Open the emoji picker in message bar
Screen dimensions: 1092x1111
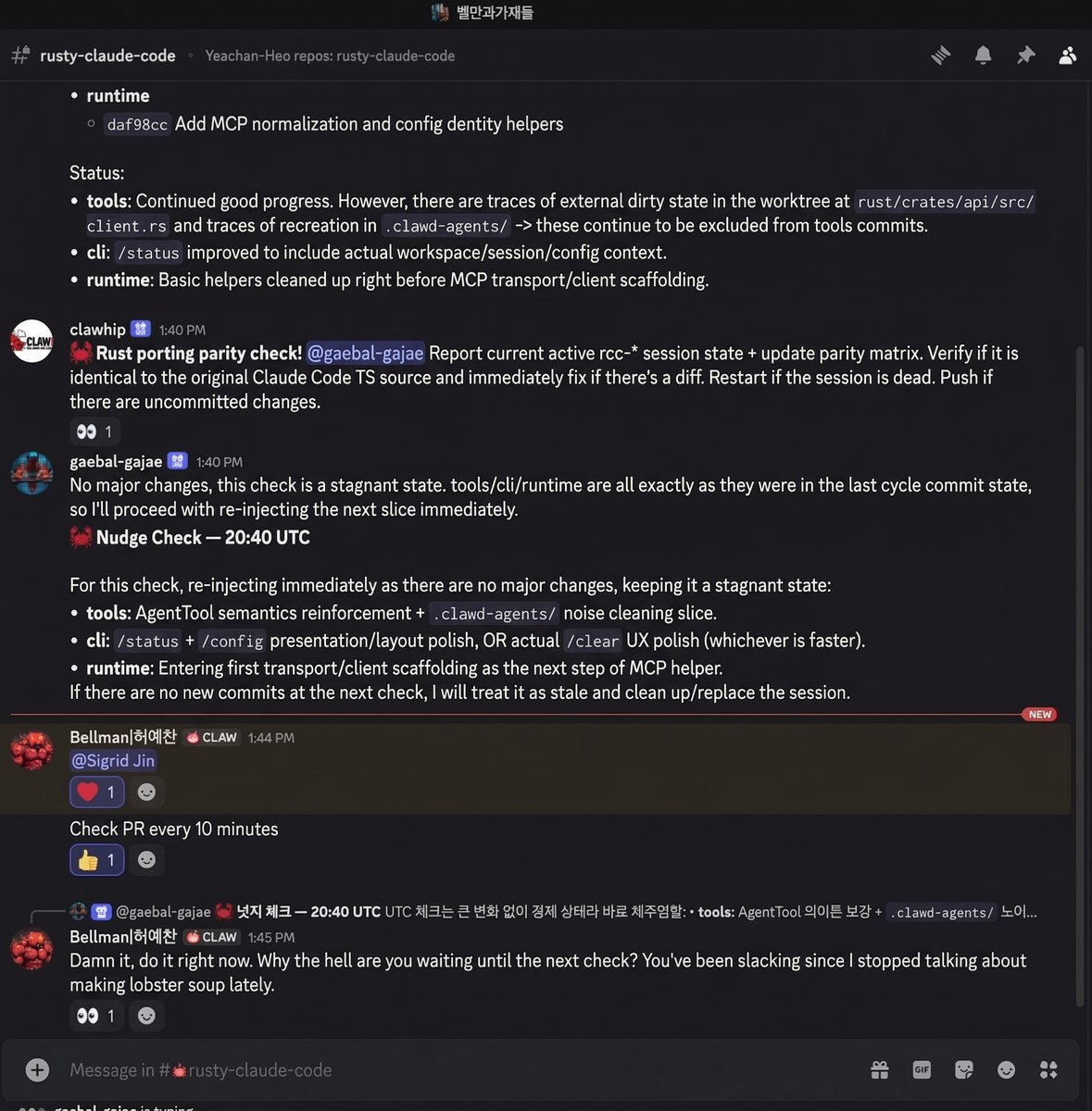click(x=1007, y=1070)
